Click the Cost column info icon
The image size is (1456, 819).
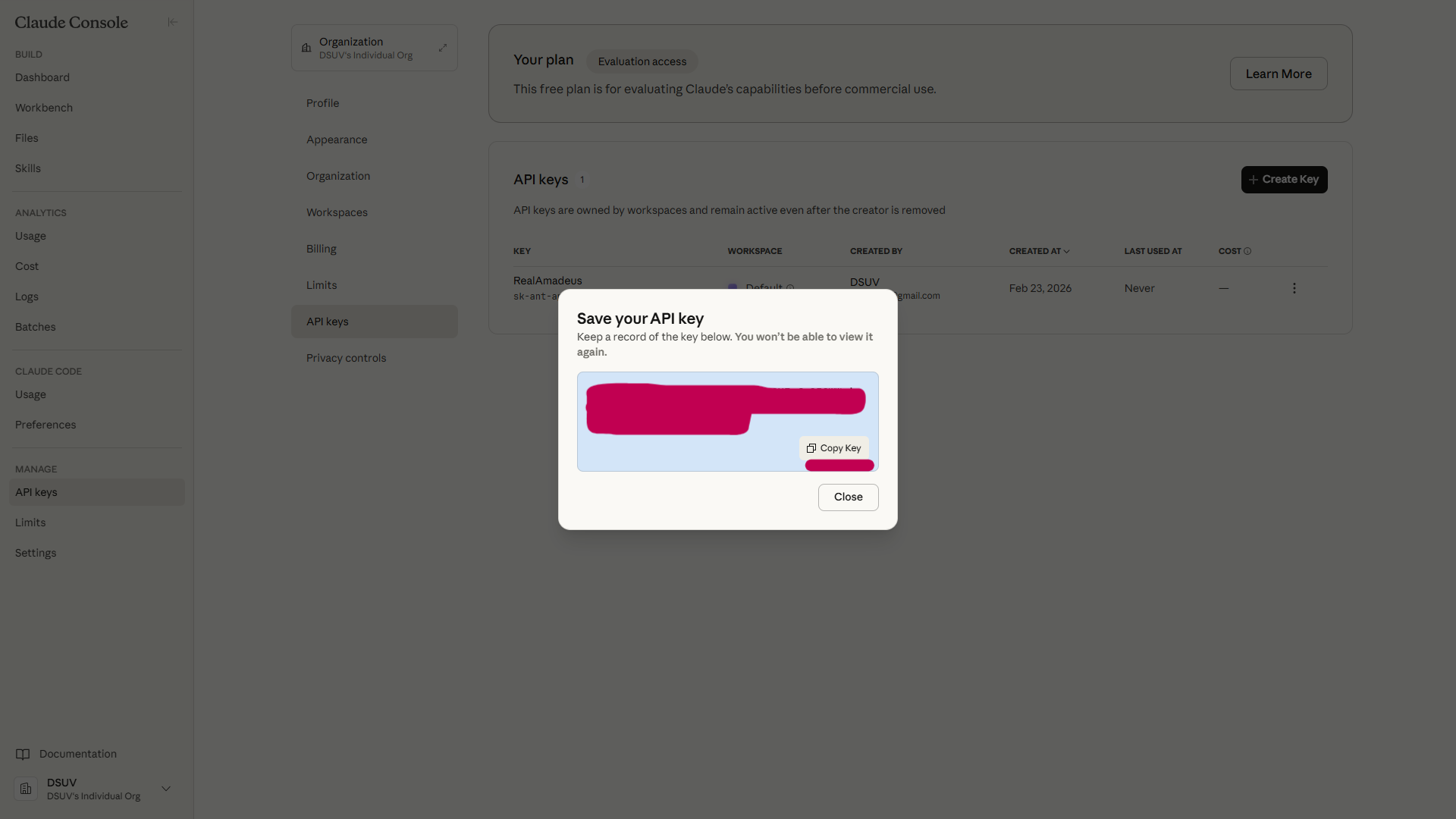(x=1247, y=251)
